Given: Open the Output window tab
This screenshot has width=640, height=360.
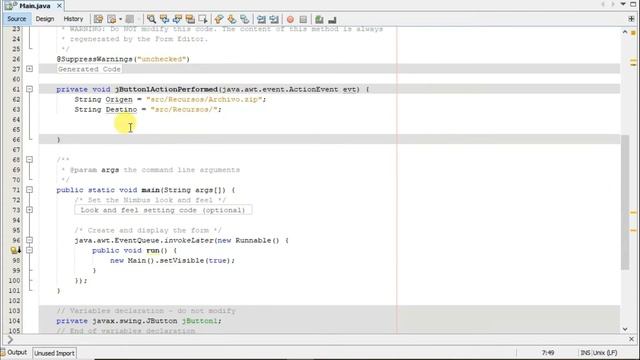Looking at the screenshot, I should point(14,352).
